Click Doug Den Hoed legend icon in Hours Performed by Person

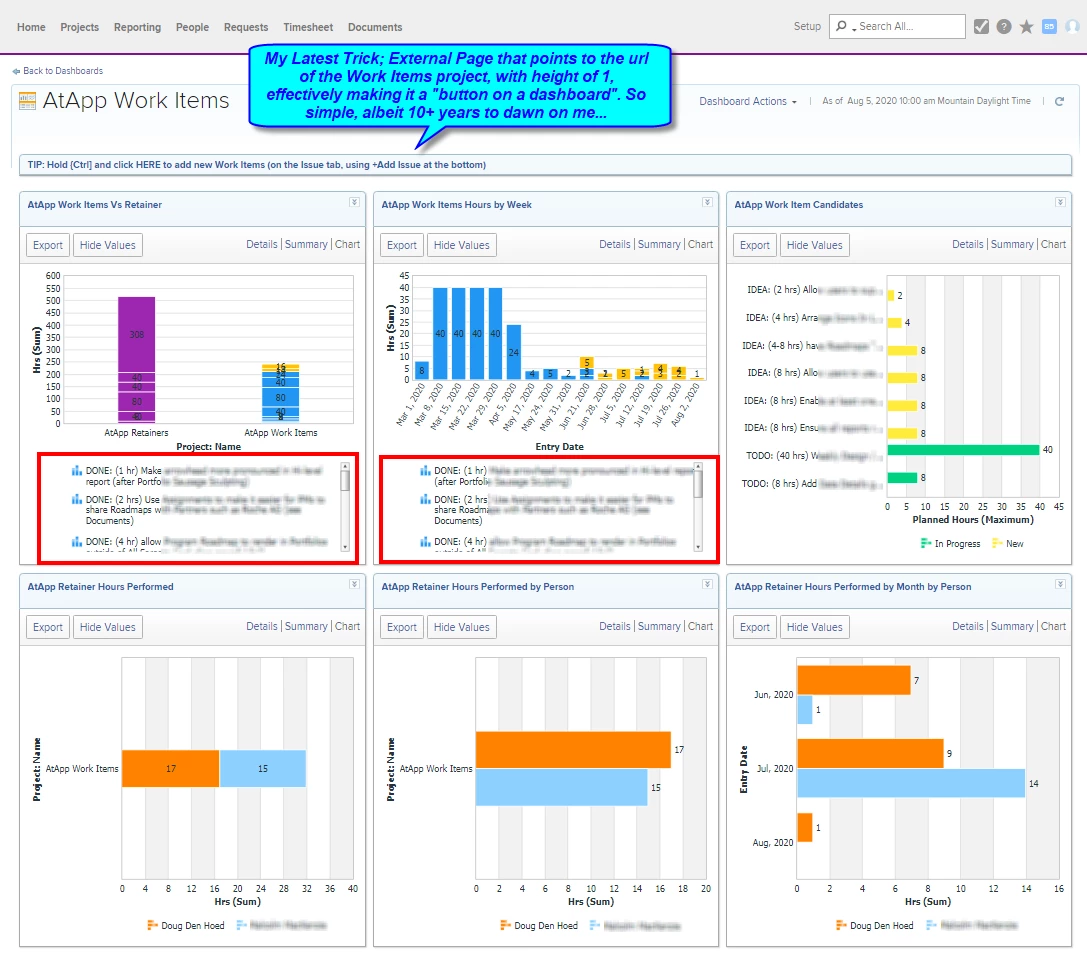505,926
